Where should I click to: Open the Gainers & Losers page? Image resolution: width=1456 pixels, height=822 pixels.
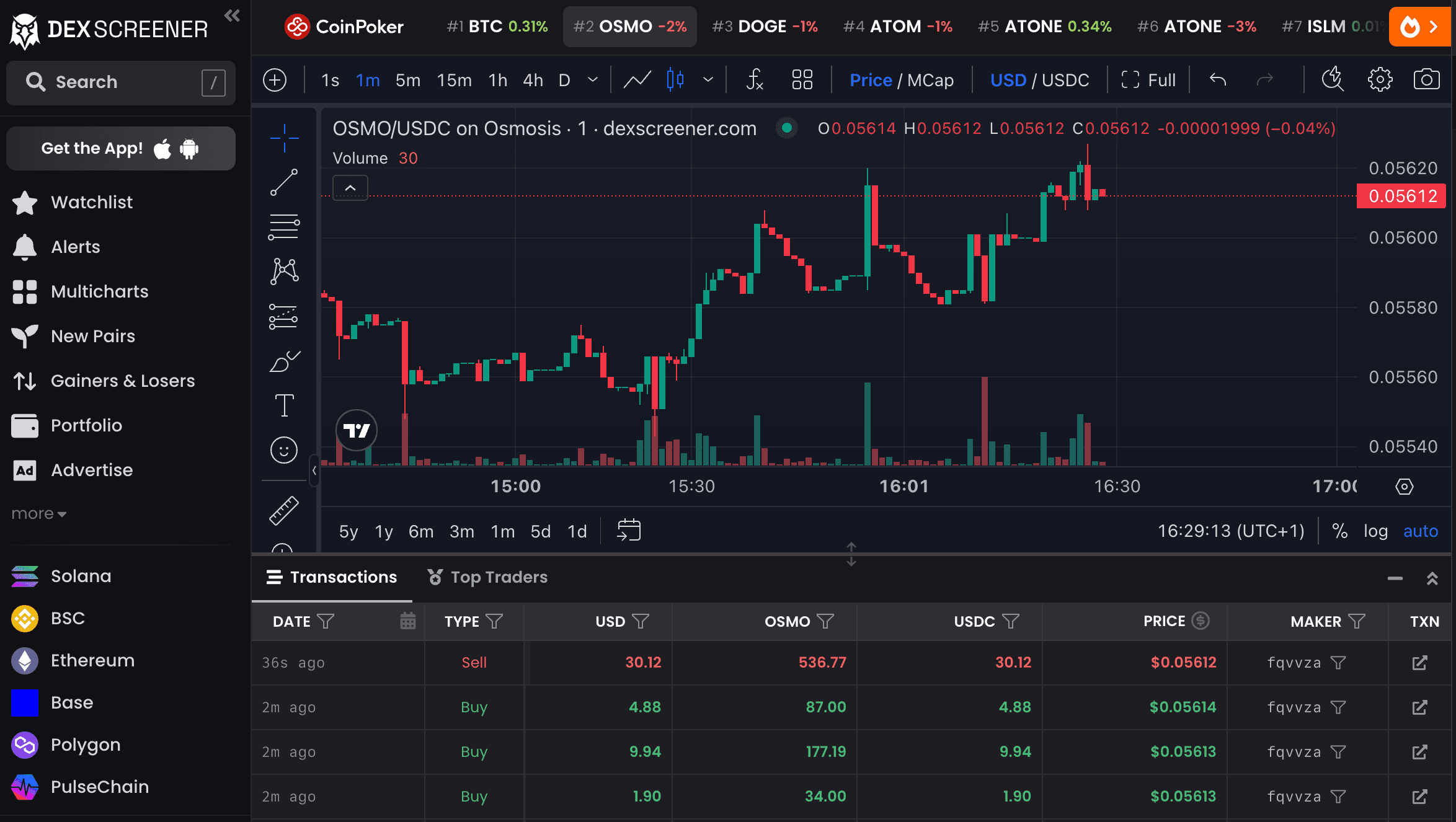tap(123, 381)
